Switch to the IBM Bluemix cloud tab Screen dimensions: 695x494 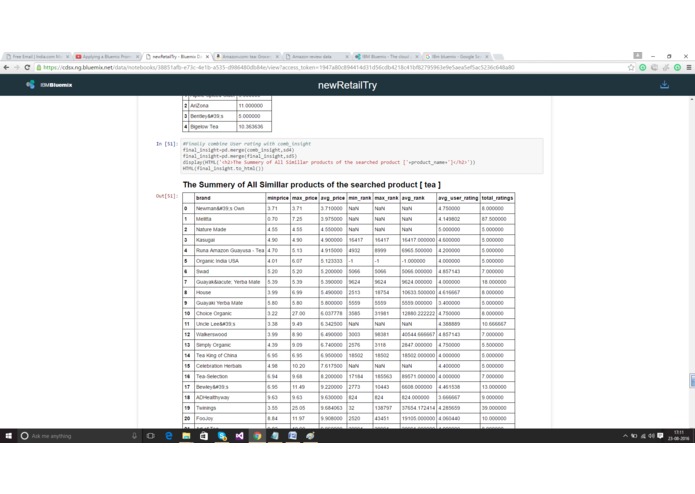click(386, 57)
